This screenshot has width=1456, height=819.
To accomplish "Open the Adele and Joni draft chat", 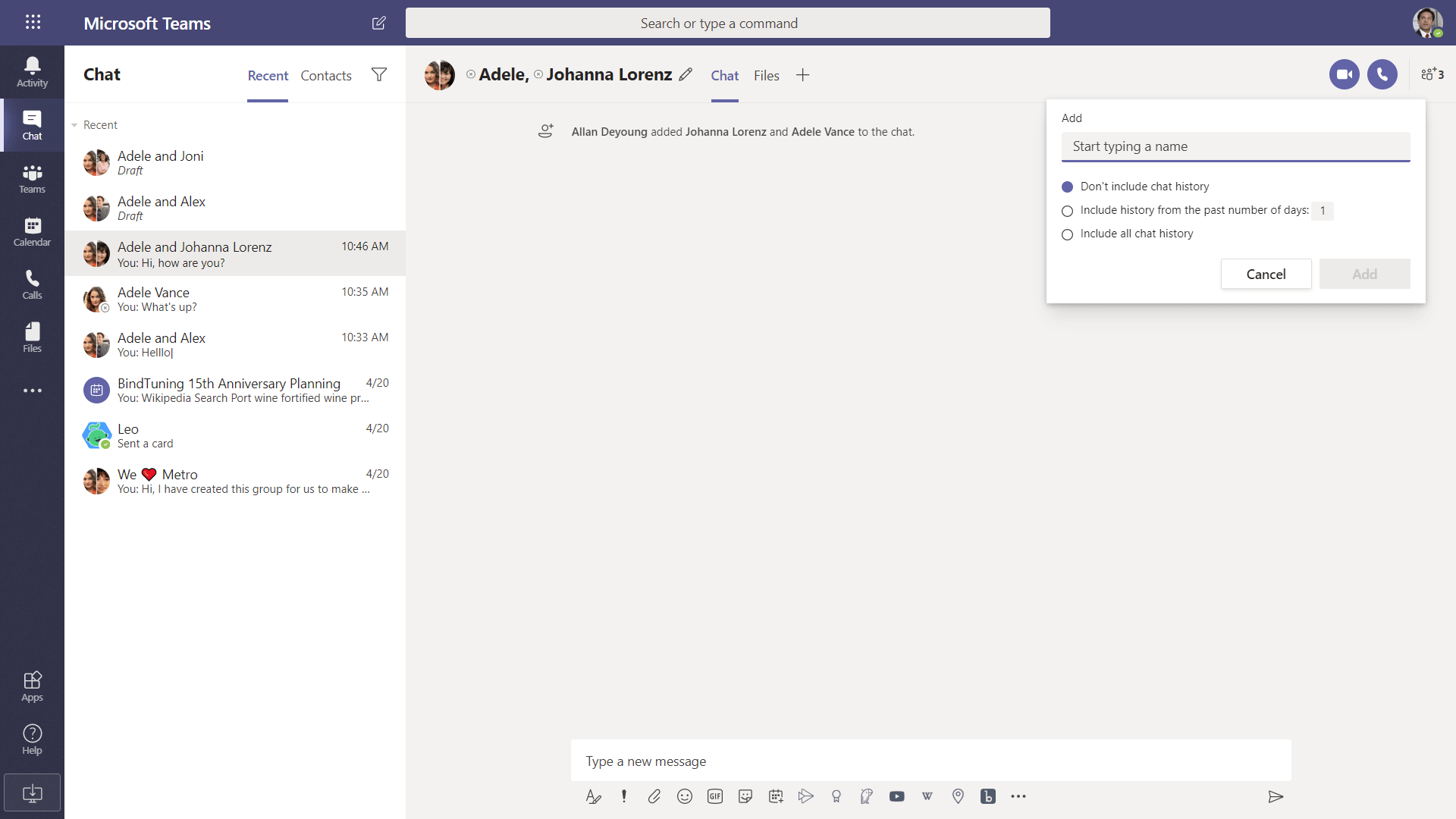I will click(235, 162).
